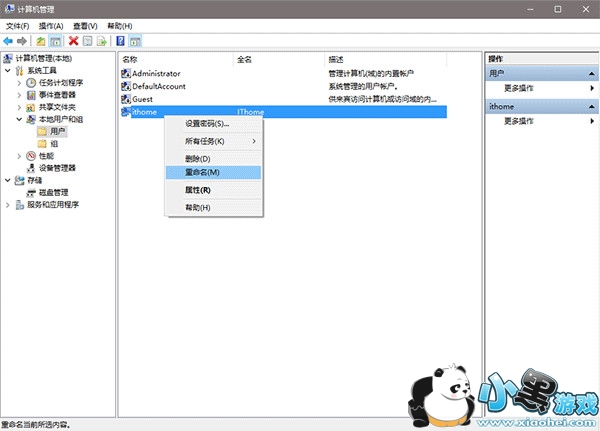Open the 查看(V) menu
Screen dimensions: 600x431
[x=85, y=26]
